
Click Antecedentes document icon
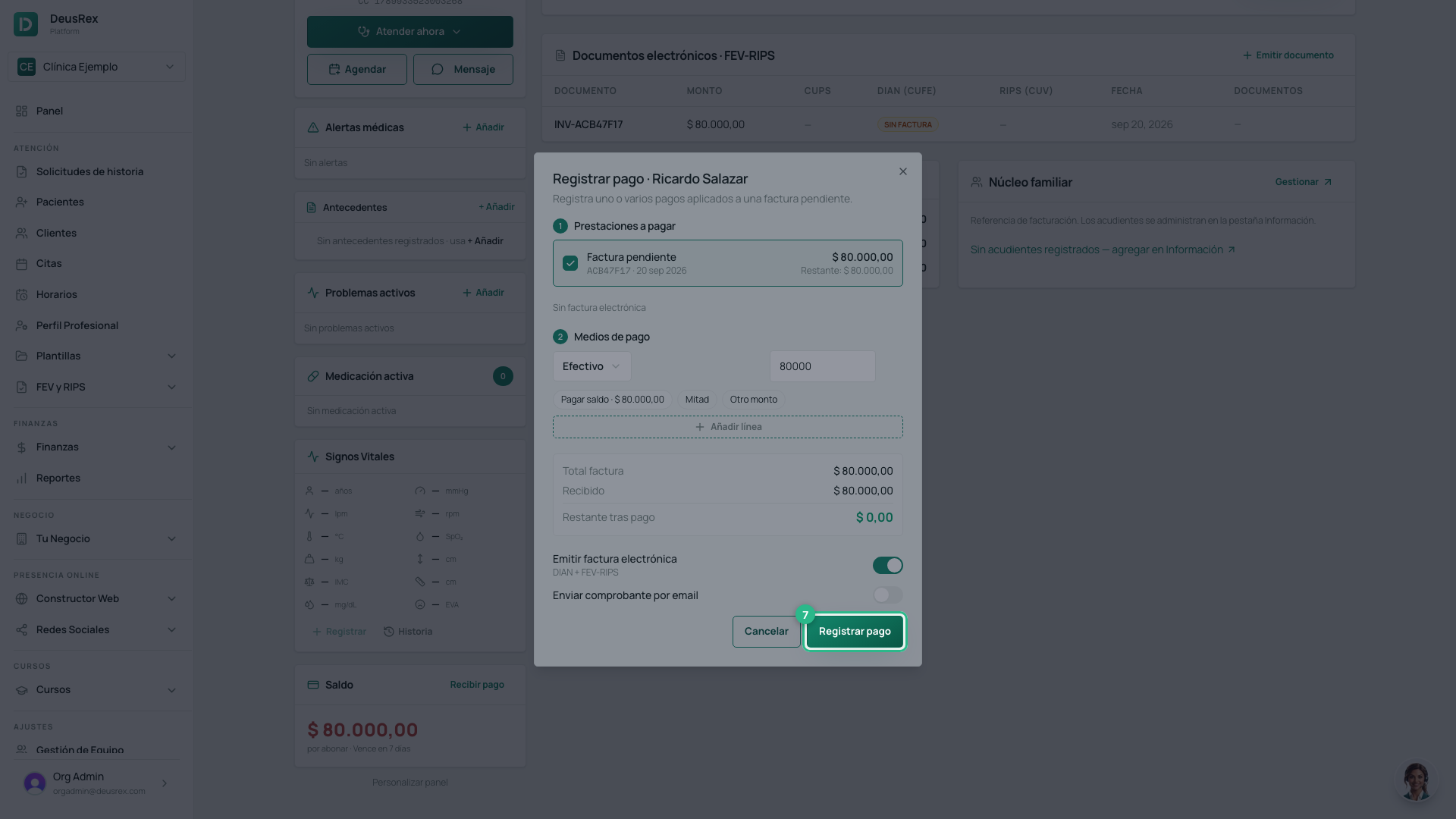pyautogui.click(x=311, y=207)
